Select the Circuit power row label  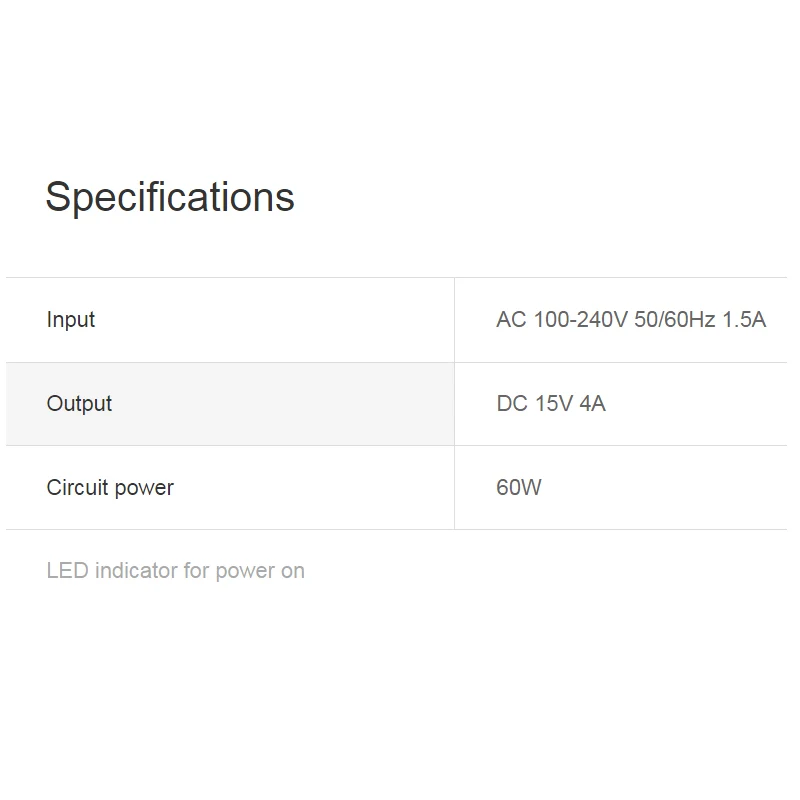click(x=110, y=488)
